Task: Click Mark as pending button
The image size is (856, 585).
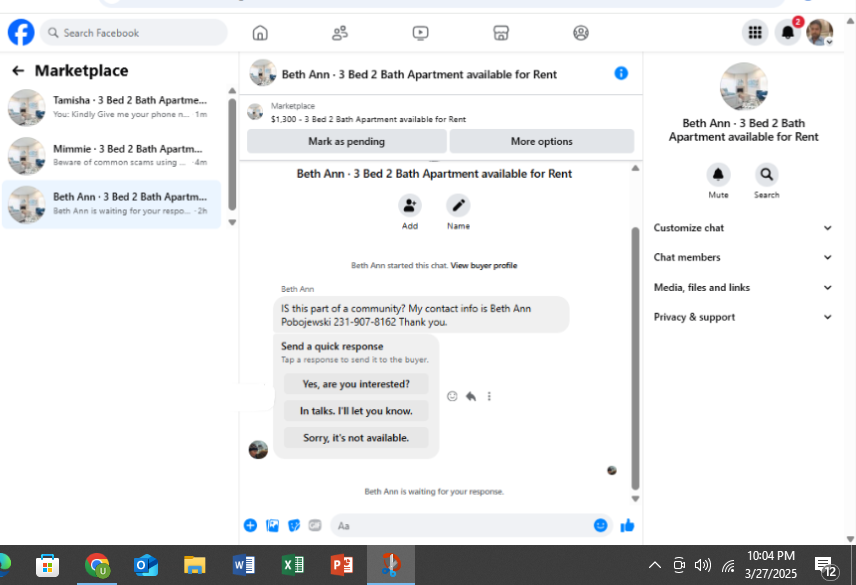Action: pyautogui.click(x=347, y=141)
